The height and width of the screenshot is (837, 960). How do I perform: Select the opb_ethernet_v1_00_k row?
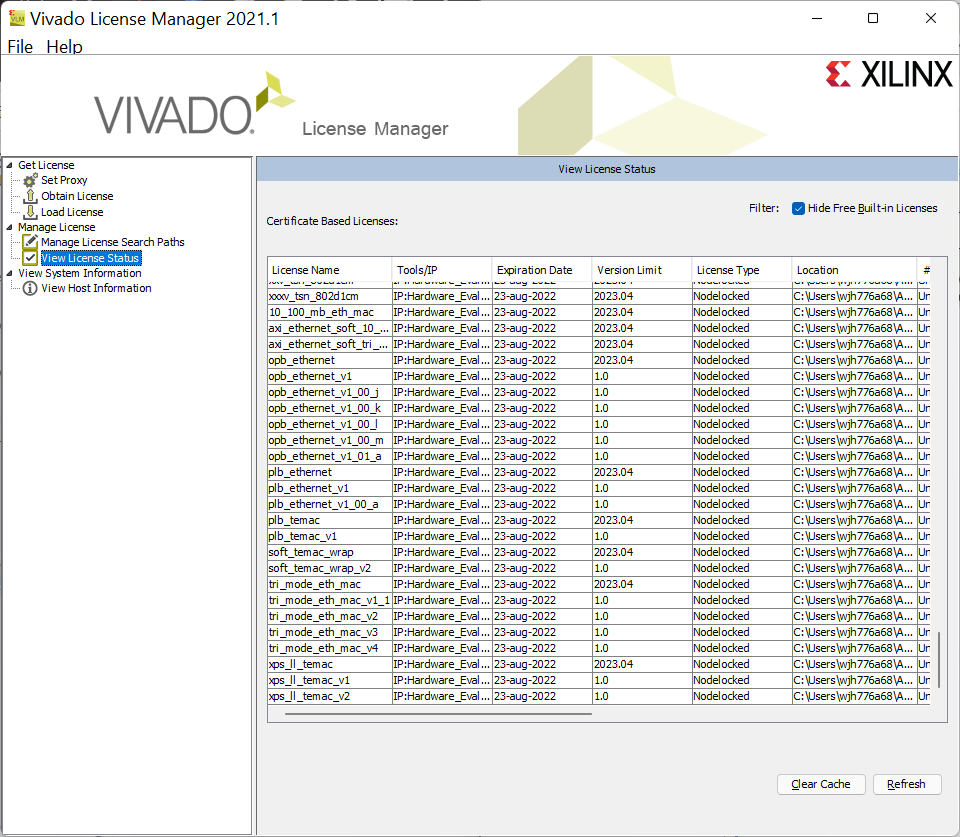[599, 408]
